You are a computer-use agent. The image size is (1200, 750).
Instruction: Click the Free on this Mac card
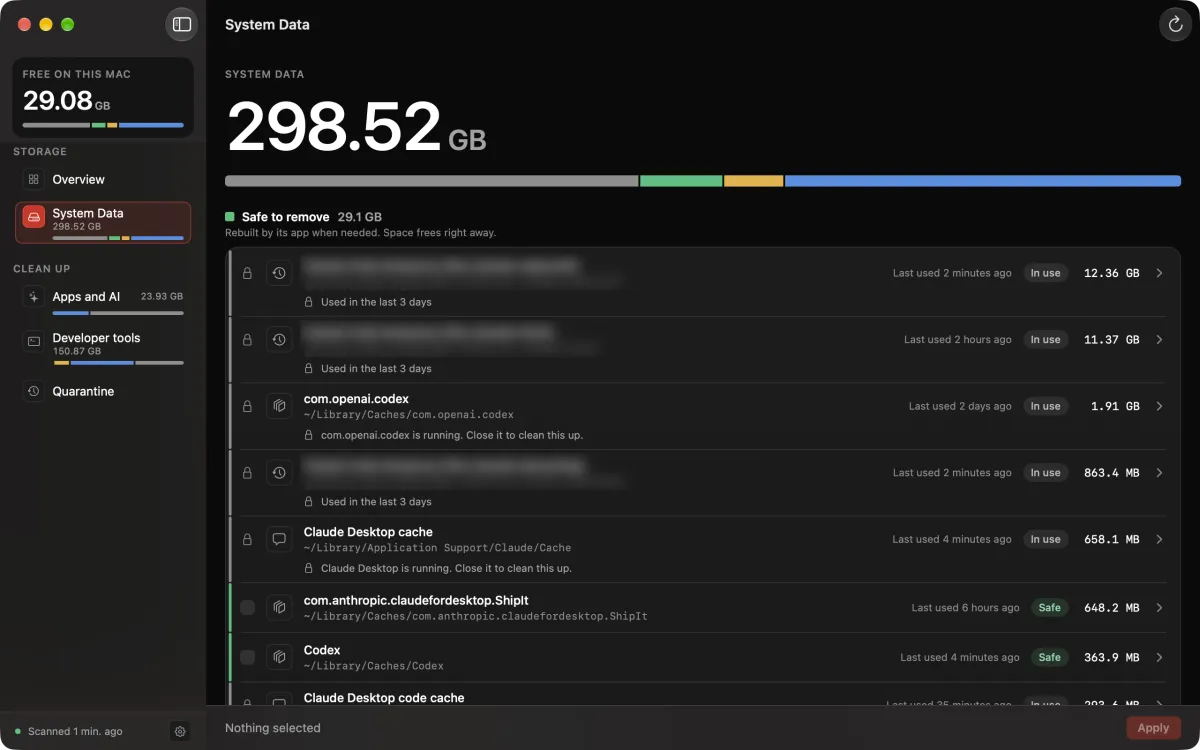[x=103, y=97]
